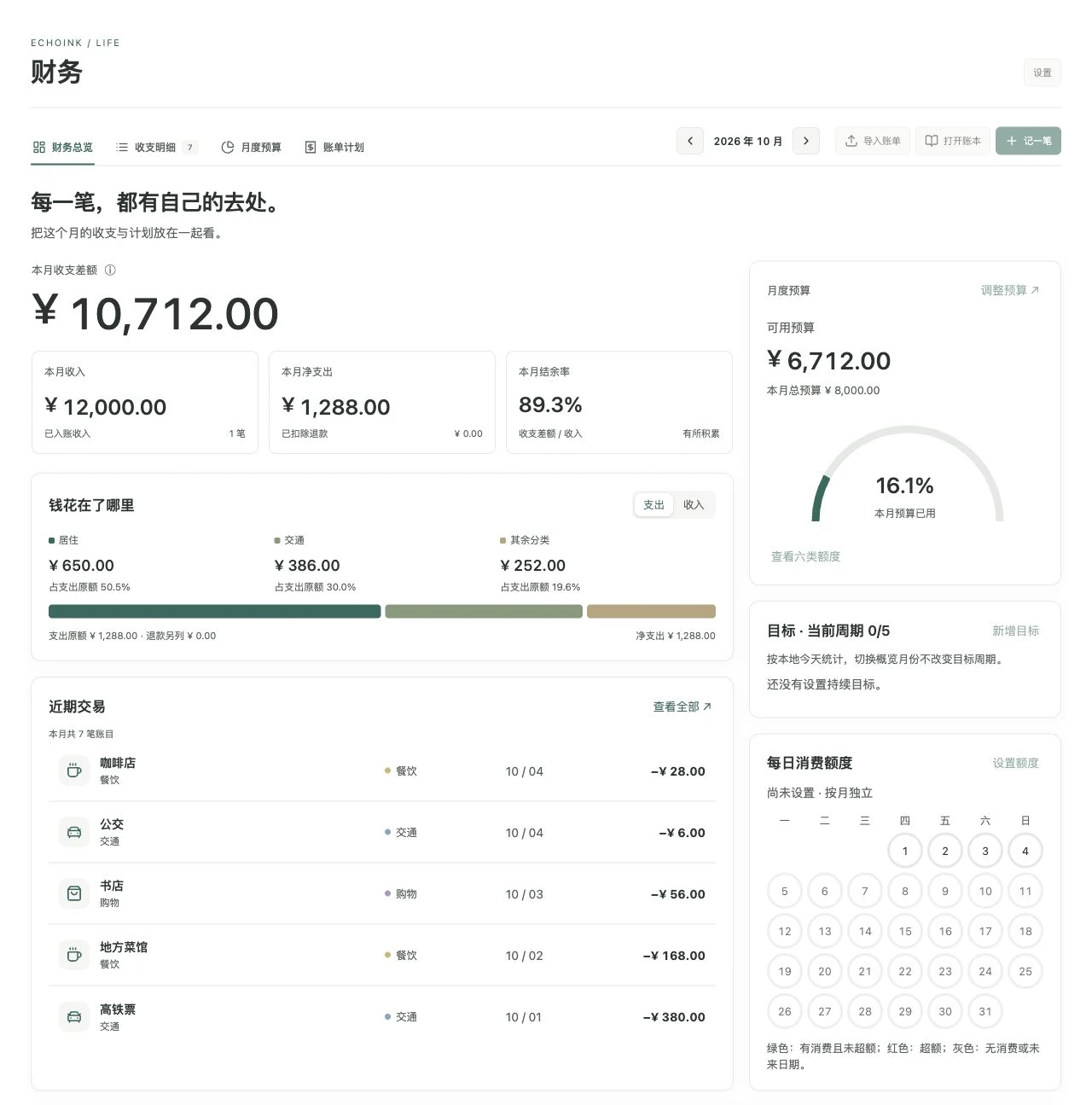Screen dimensions: 1092x1105
Task: Switch the breakdown to 收入
Action: pos(694,504)
